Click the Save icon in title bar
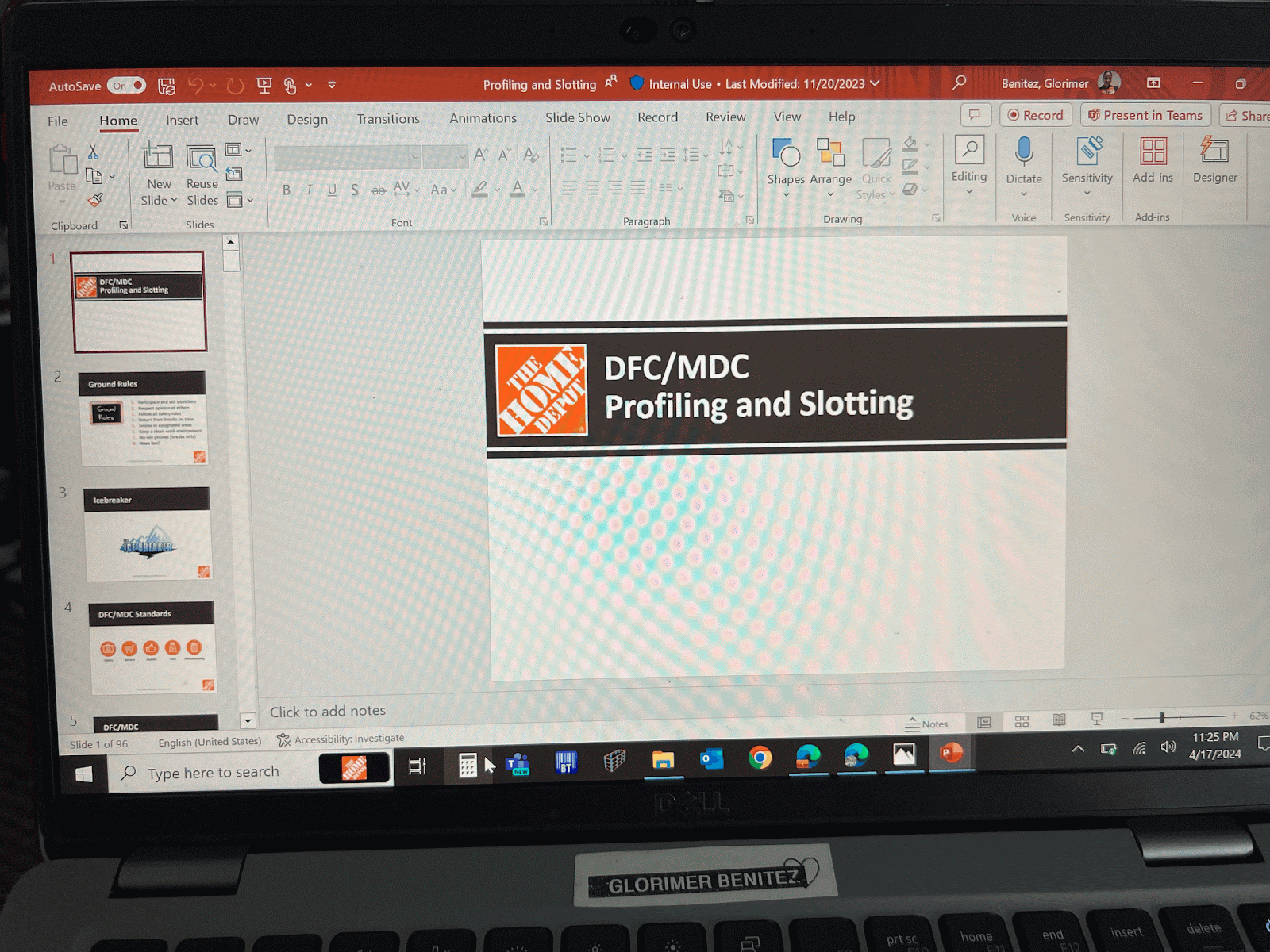1270x952 pixels. tap(167, 86)
